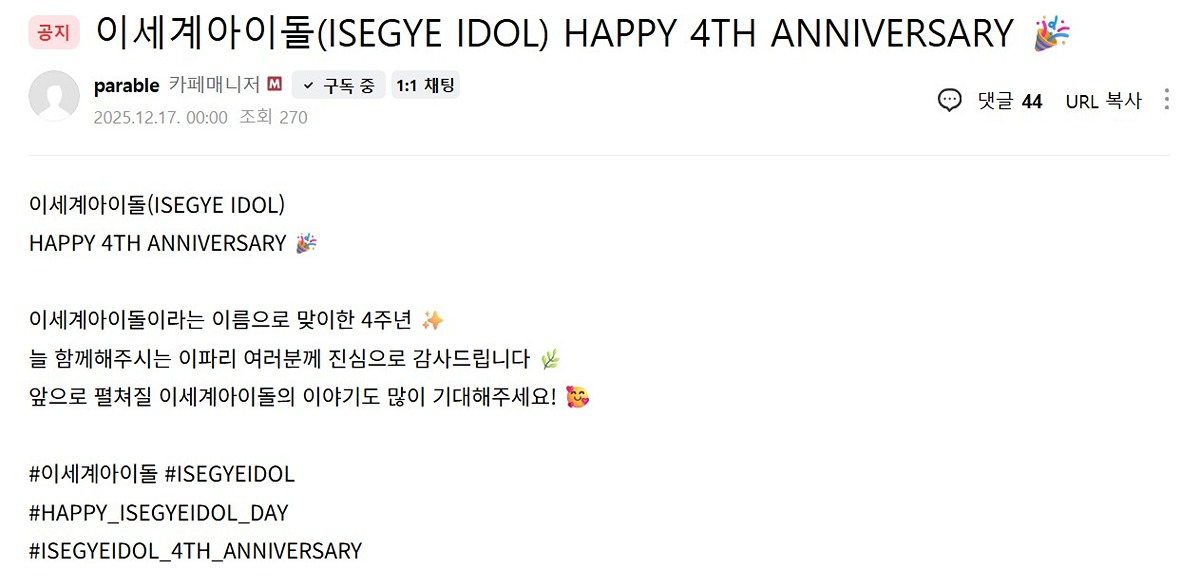
Task: Click the #ISEGYEIDOL hashtag
Action: coord(229,474)
